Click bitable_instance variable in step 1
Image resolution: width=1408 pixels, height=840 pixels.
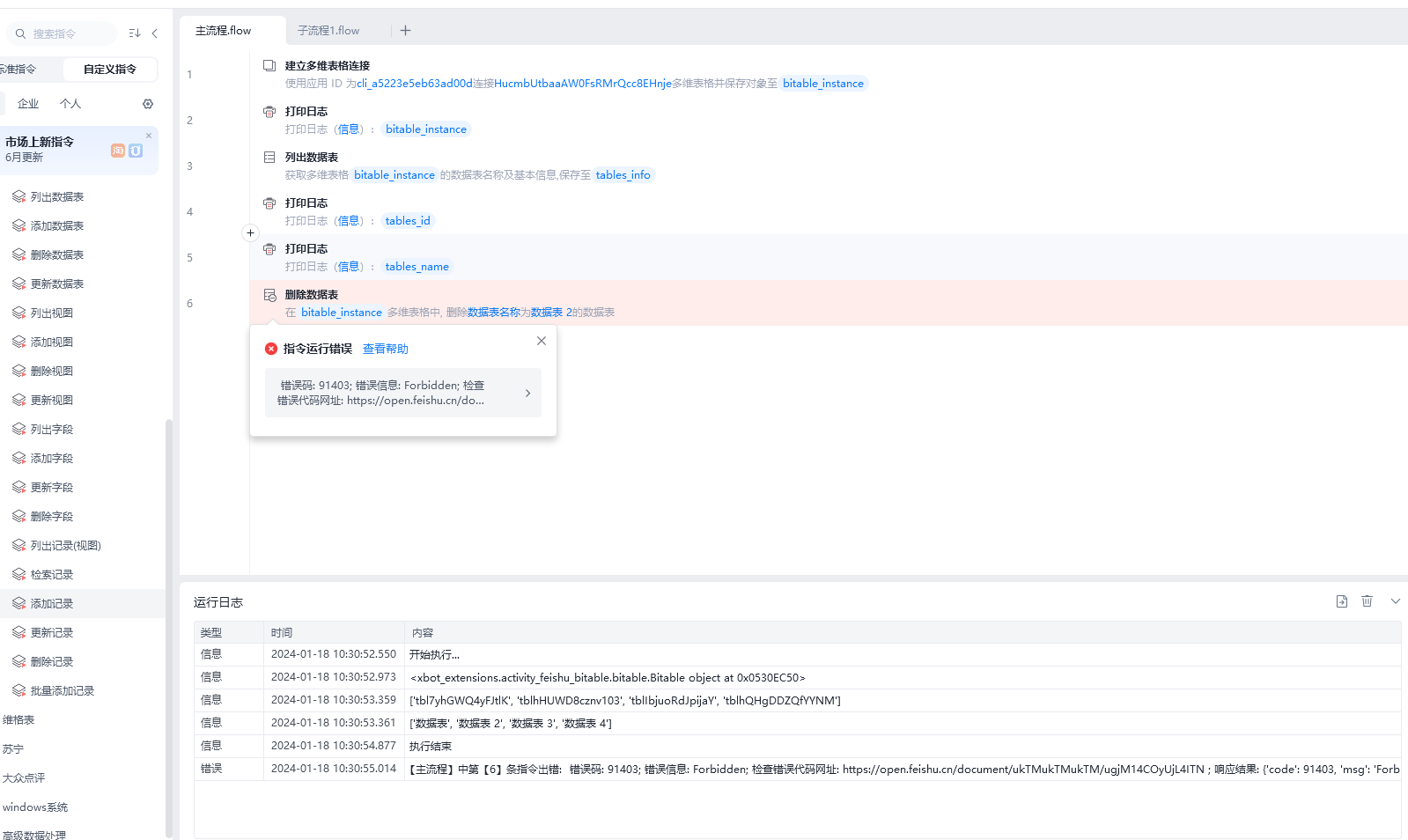822,84
